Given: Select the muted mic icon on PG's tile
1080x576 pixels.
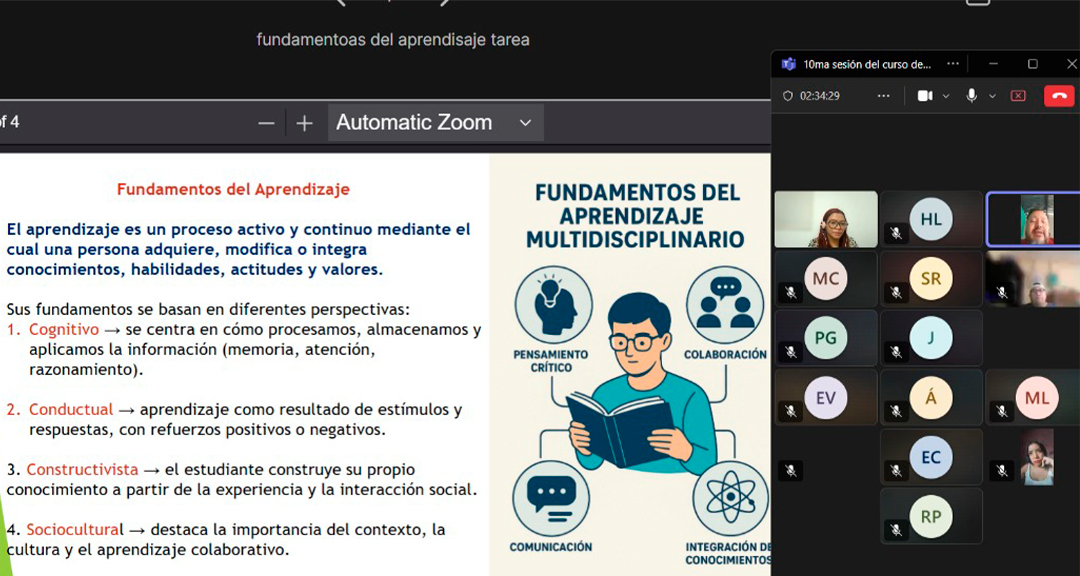Looking at the screenshot, I should [x=791, y=352].
